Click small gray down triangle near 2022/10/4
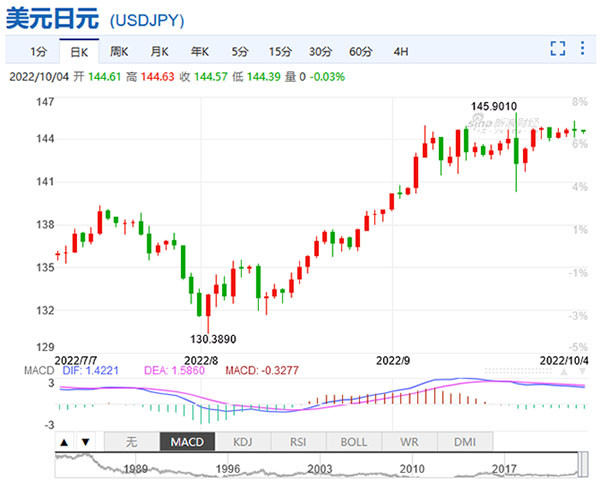The width and height of the screenshot is (600, 488). pos(582,372)
